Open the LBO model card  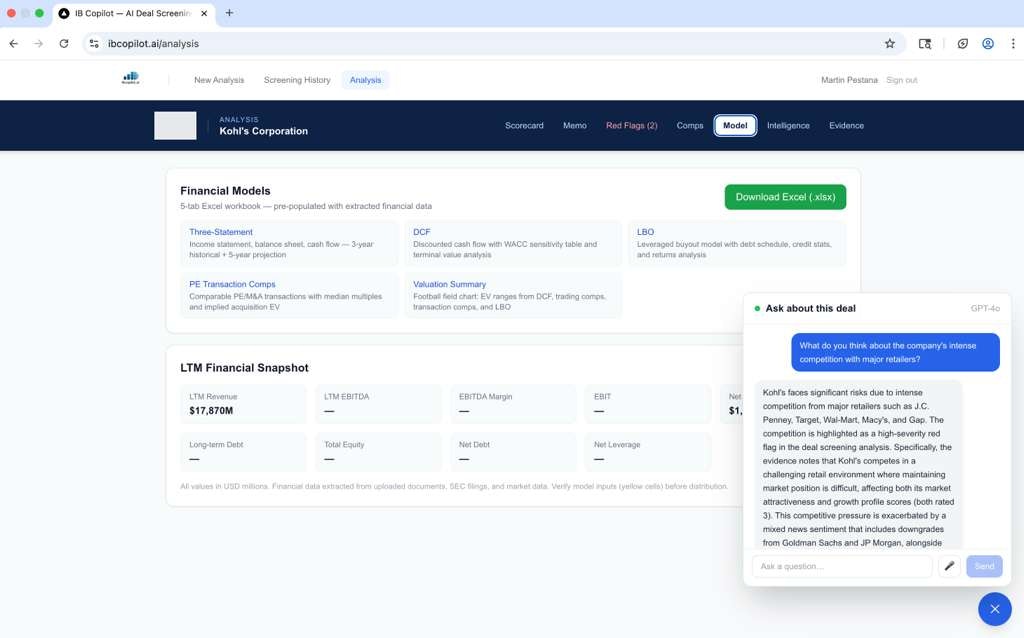(x=737, y=243)
